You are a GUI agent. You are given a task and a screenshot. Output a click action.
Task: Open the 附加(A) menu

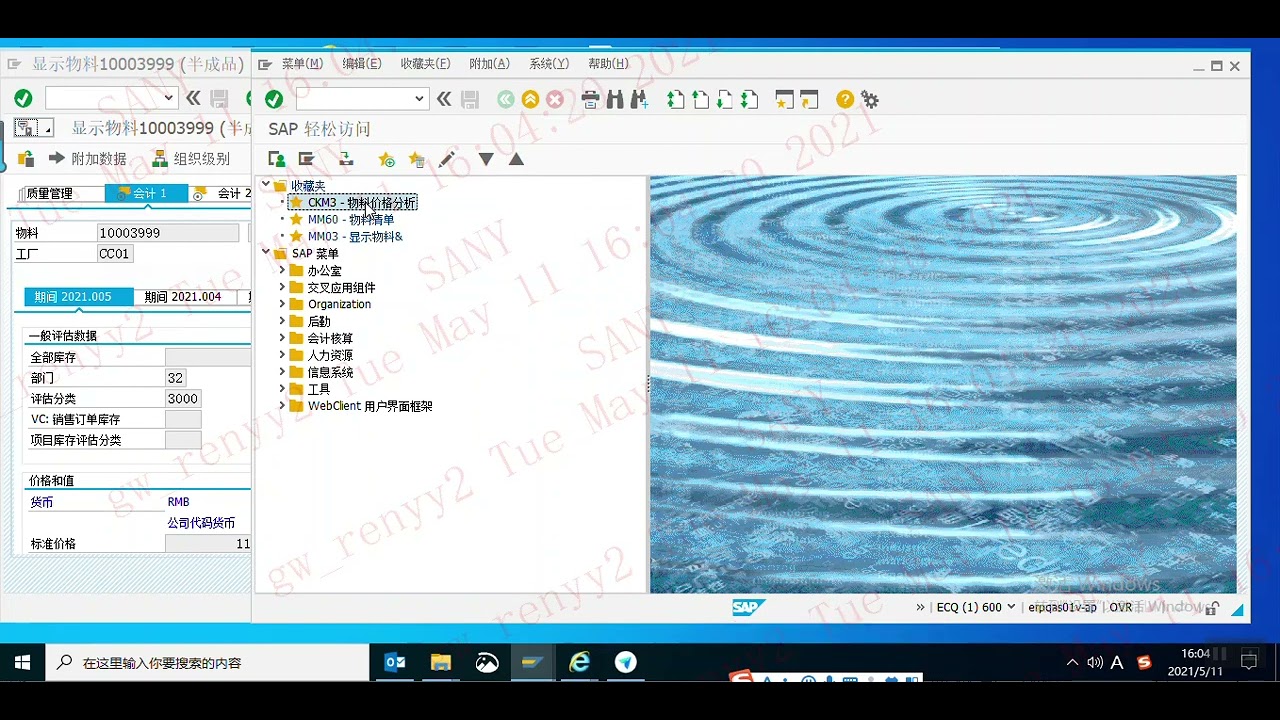(489, 64)
